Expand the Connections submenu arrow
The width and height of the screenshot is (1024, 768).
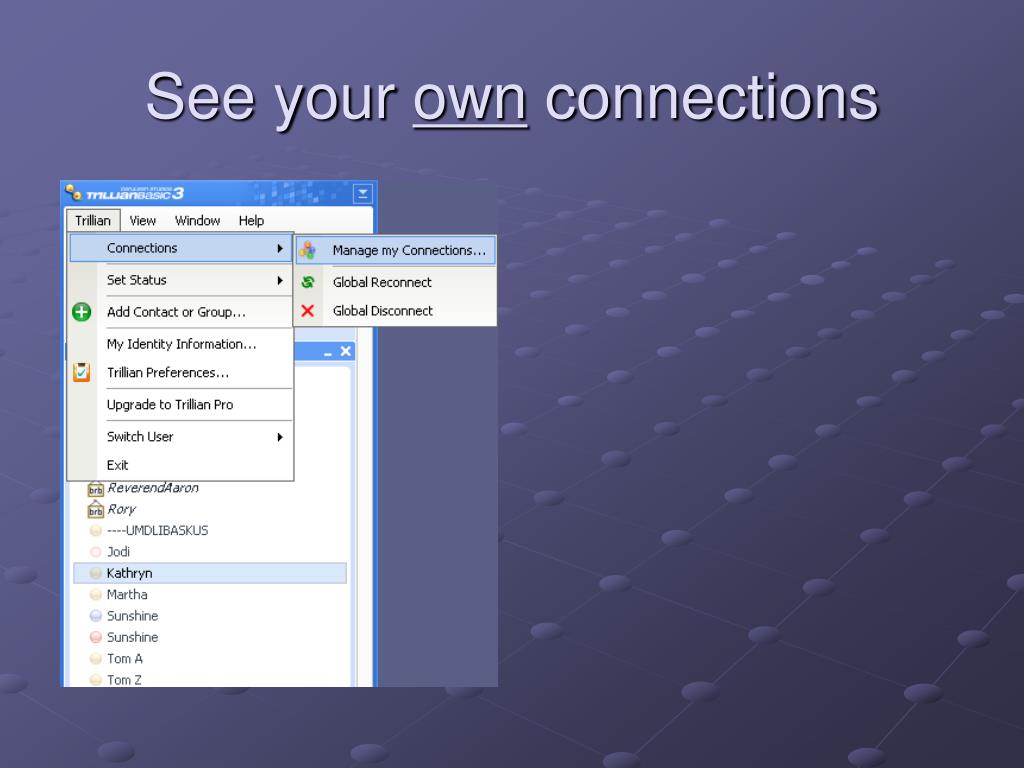click(280, 248)
